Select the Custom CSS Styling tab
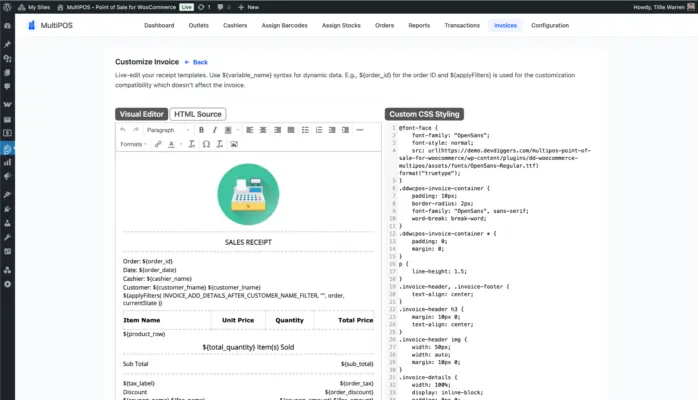Viewport: 698px width, 400px height. [424, 114]
